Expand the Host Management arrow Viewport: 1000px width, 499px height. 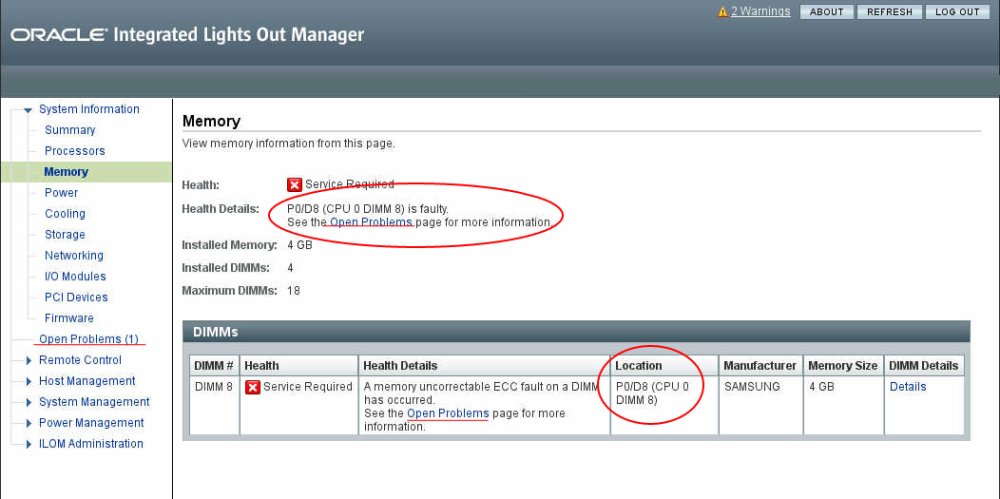pyautogui.click(x=29, y=382)
